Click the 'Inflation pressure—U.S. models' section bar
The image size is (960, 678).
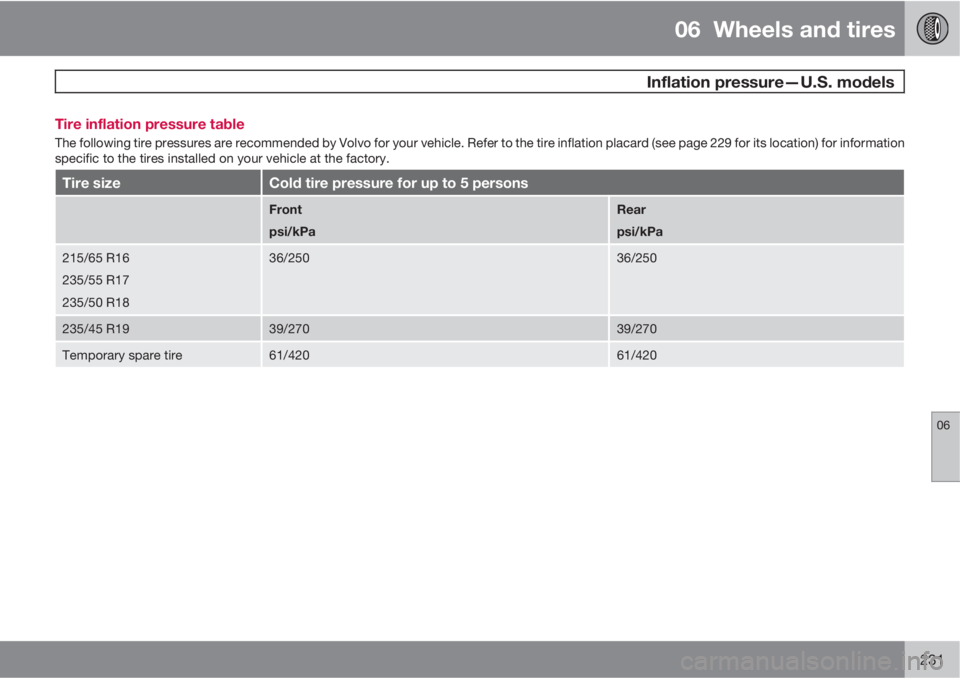click(479, 81)
